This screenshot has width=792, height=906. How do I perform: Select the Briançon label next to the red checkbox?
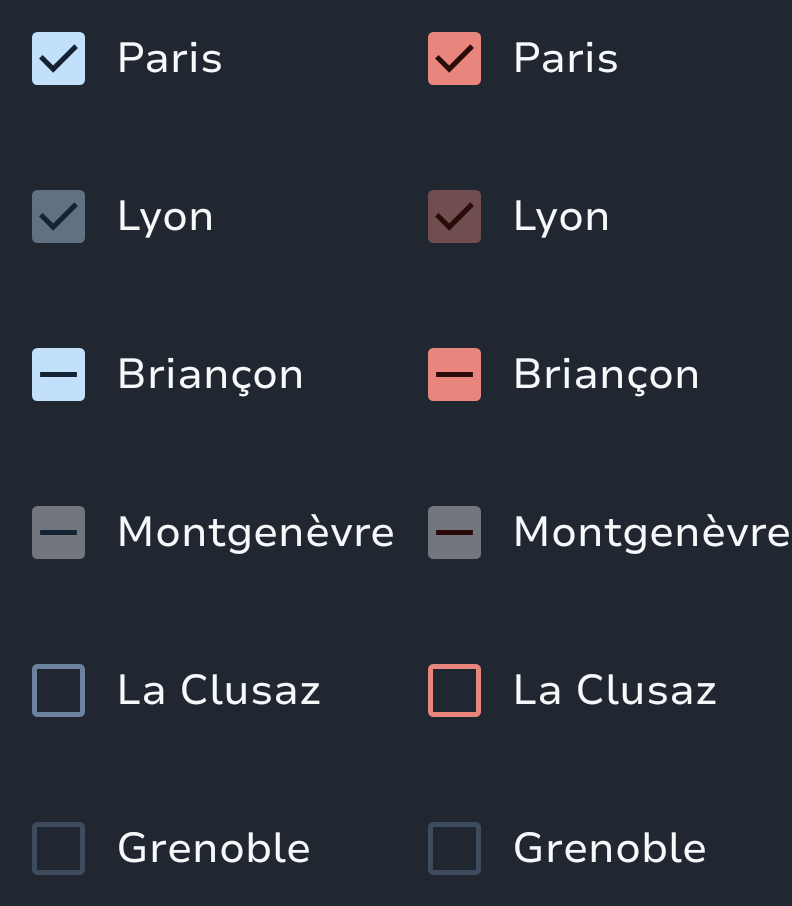pos(606,374)
